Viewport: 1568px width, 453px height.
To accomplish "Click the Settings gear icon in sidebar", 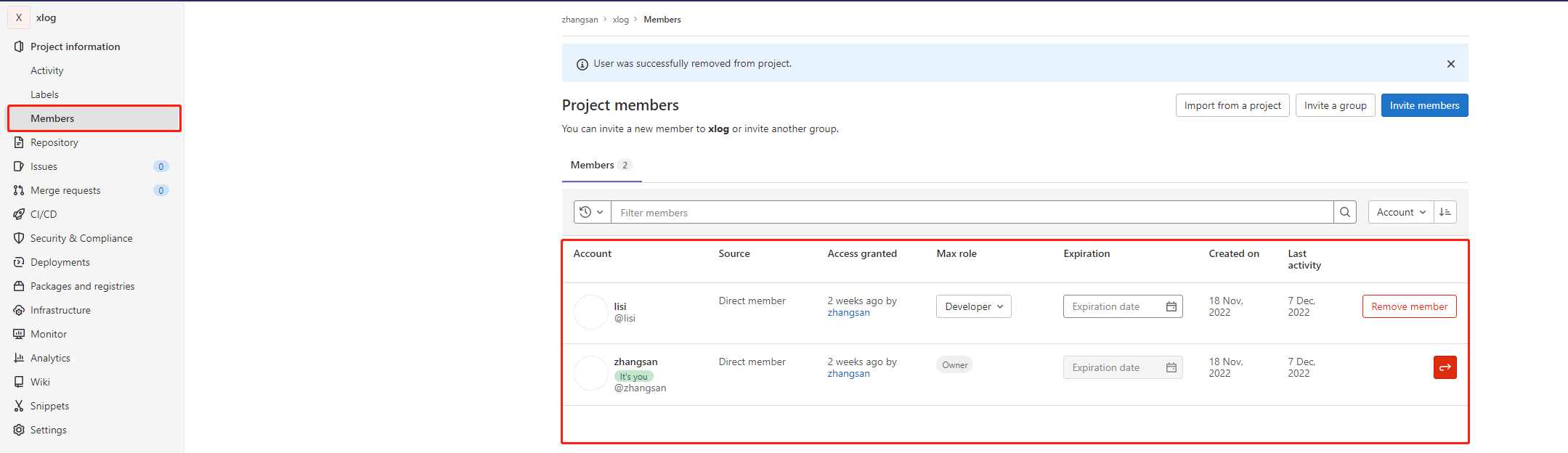I will [x=19, y=430].
